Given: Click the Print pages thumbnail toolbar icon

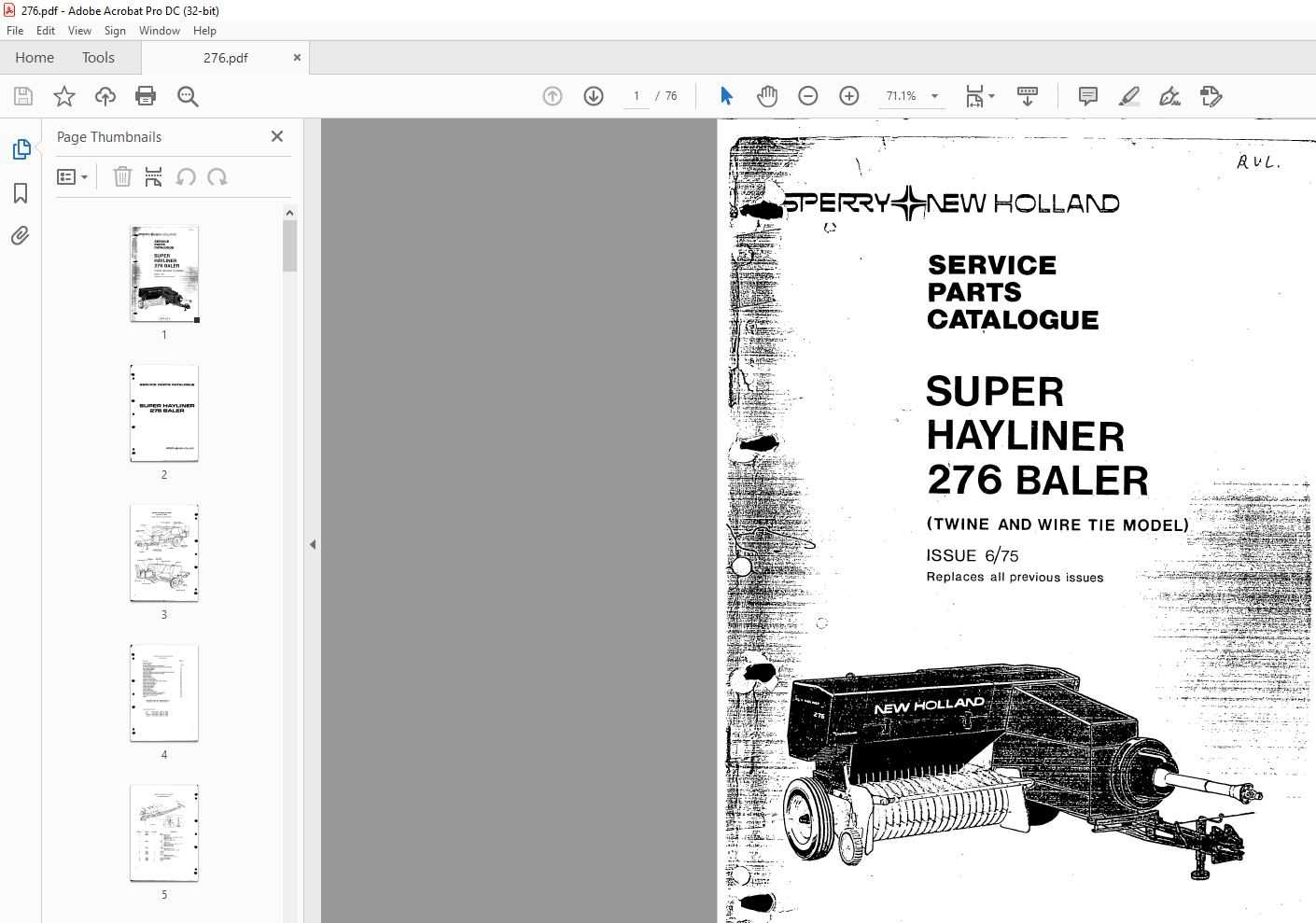Looking at the screenshot, I should (x=154, y=176).
